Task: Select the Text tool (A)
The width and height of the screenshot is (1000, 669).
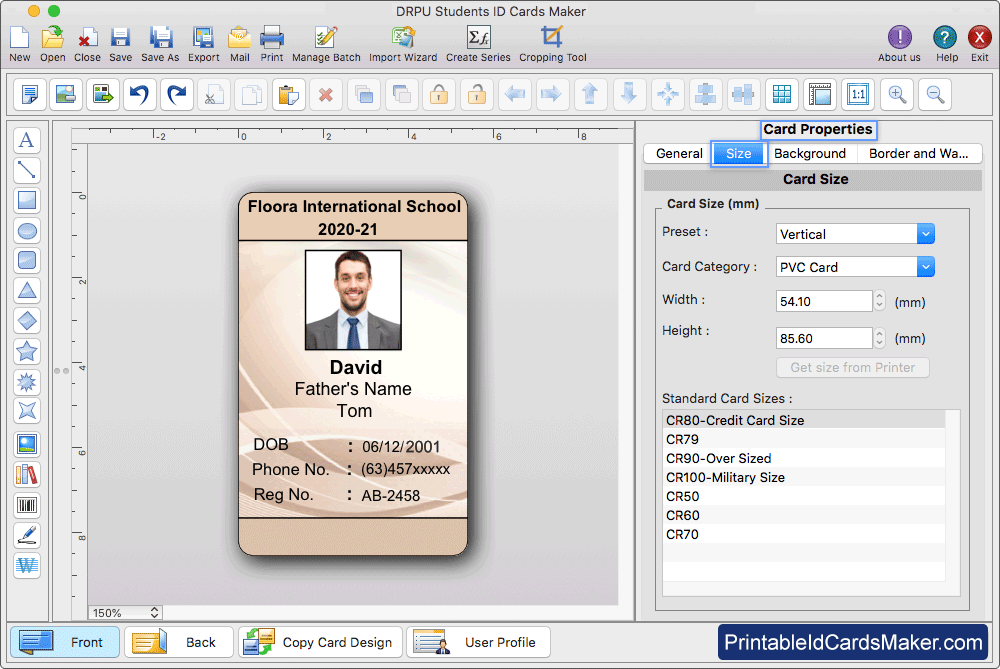Action: (27, 140)
